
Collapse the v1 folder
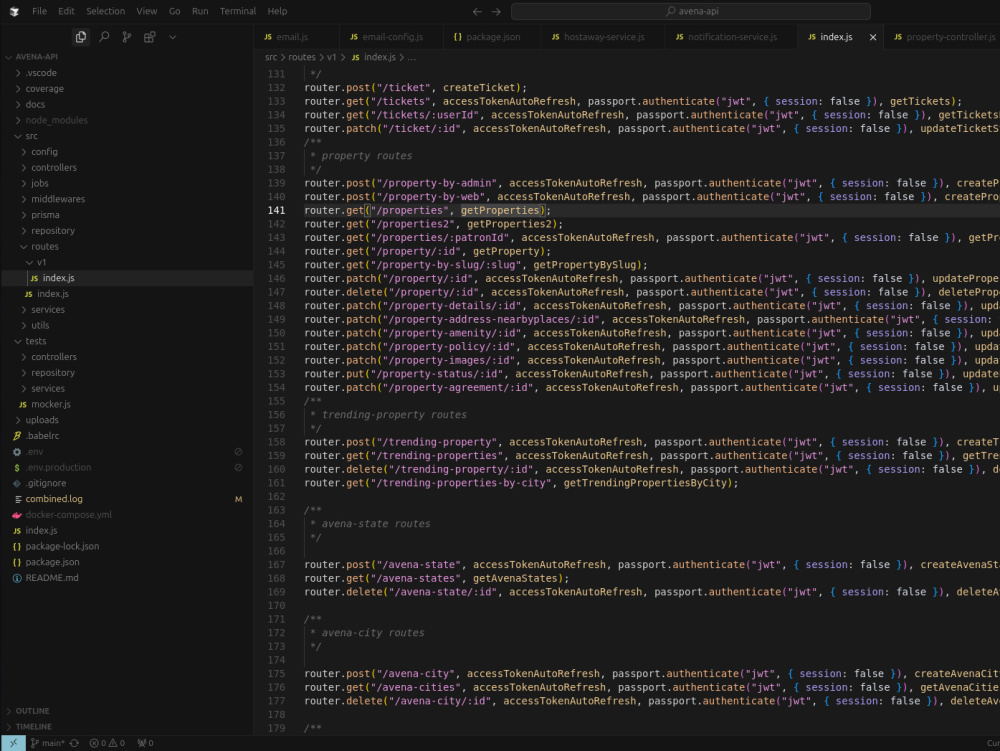pos(128,262)
